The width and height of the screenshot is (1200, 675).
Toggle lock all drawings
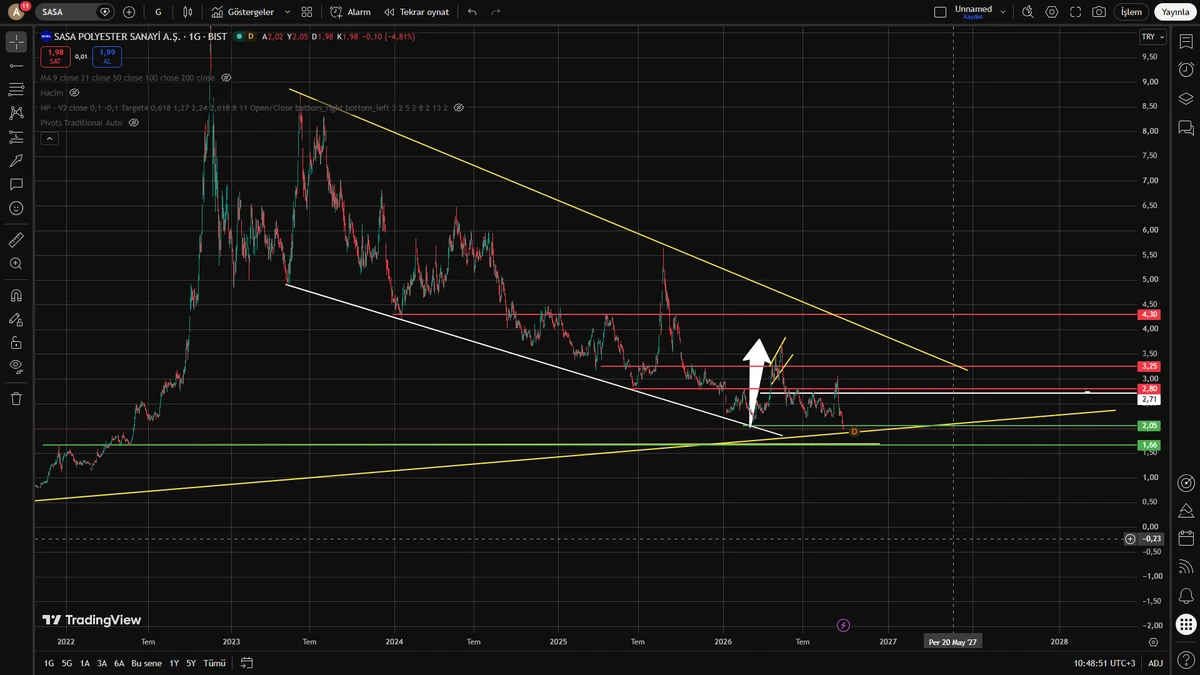point(16,342)
